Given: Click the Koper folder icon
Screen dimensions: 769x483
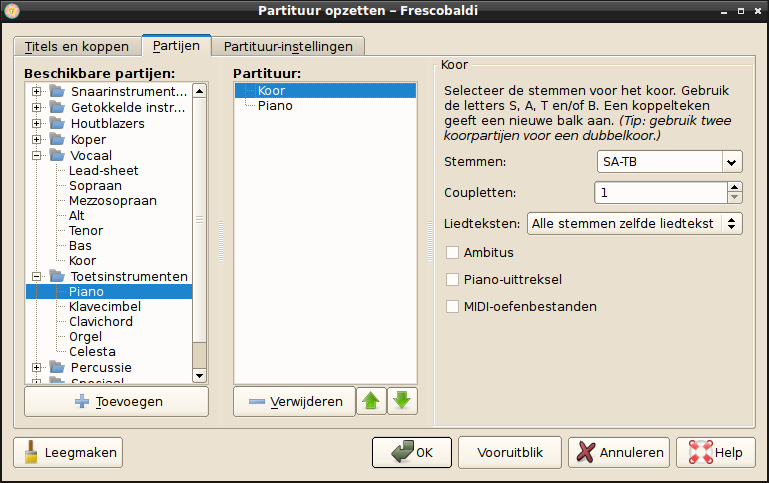Looking at the screenshot, I should 57,139.
